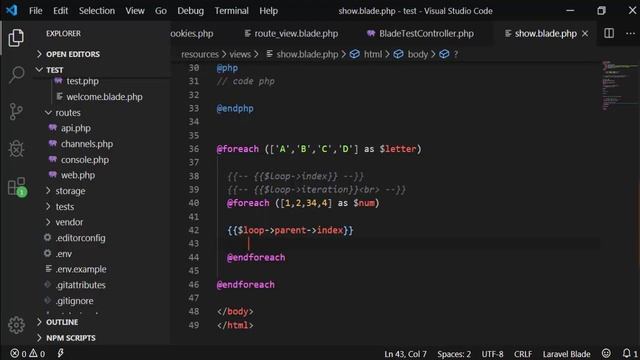Click the body breadcrumb symbol
The height and width of the screenshot is (360, 640).
coord(411,54)
